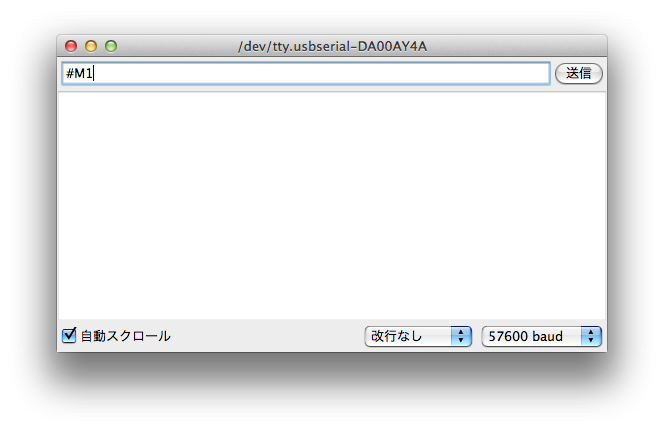Minimize window using the yellow button
Image resolution: width=664 pixels, height=431 pixels.
click(x=91, y=46)
